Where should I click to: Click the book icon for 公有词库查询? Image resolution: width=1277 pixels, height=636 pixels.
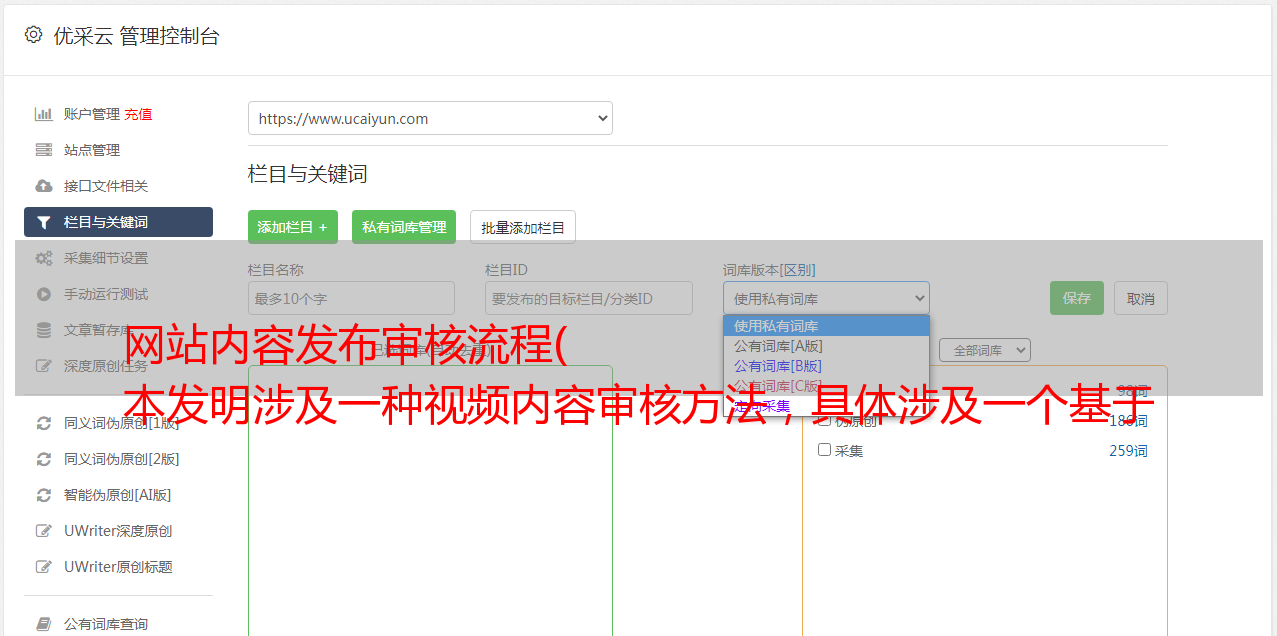[44, 624]
